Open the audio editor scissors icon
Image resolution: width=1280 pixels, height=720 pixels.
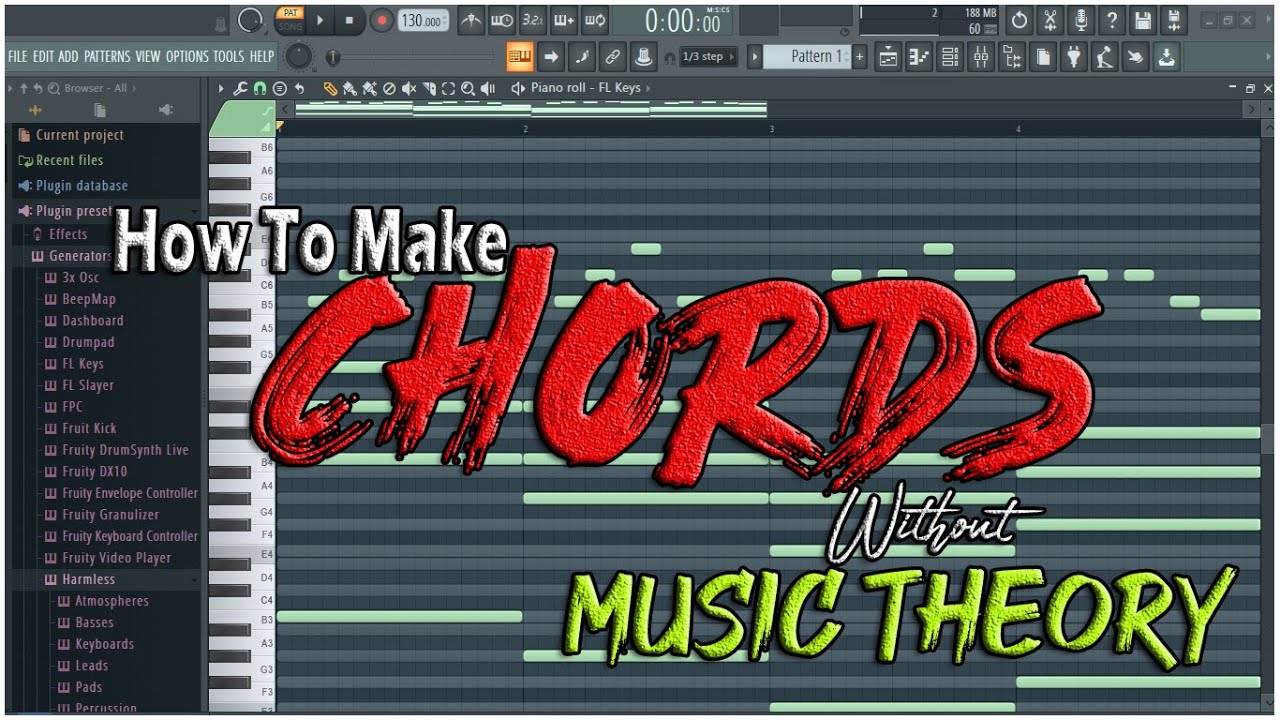click(1050, 20)
